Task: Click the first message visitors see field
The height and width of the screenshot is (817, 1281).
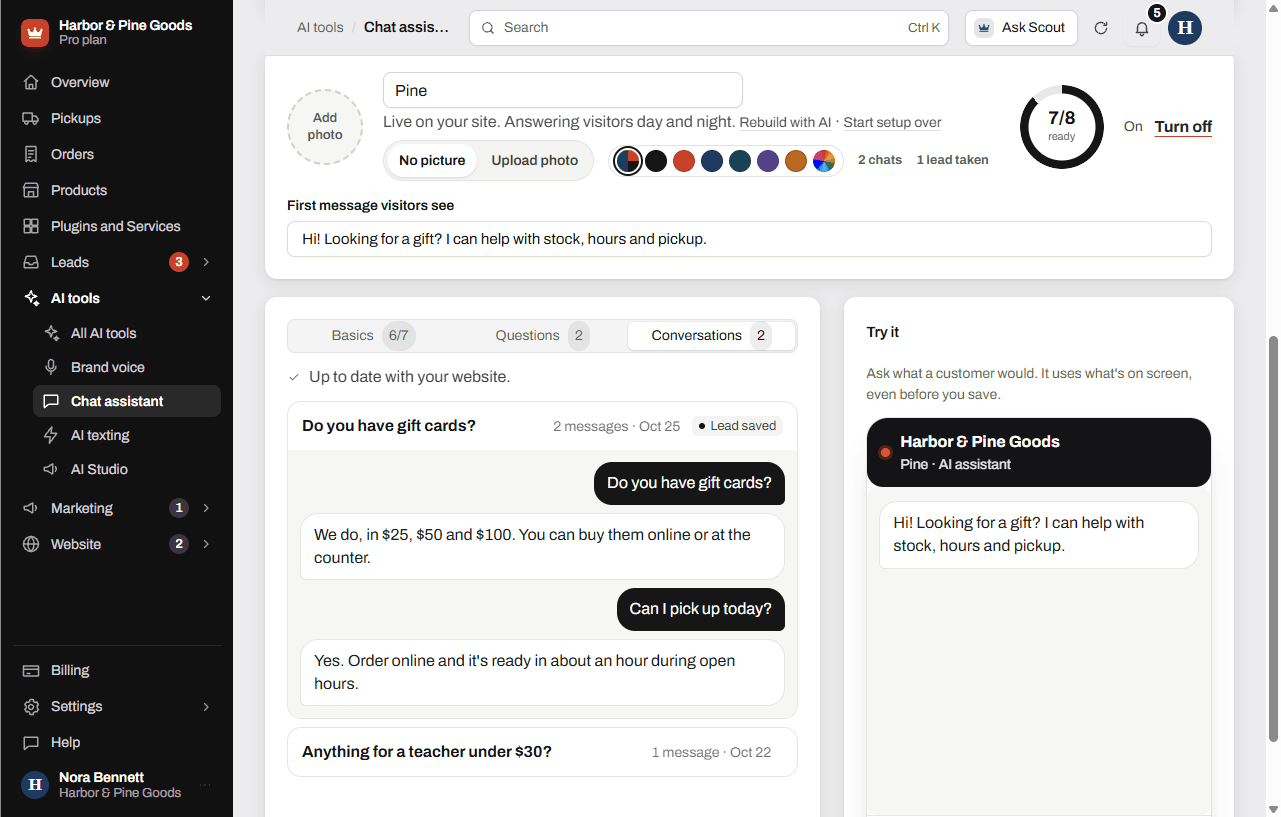Action: tap(749, 239)
